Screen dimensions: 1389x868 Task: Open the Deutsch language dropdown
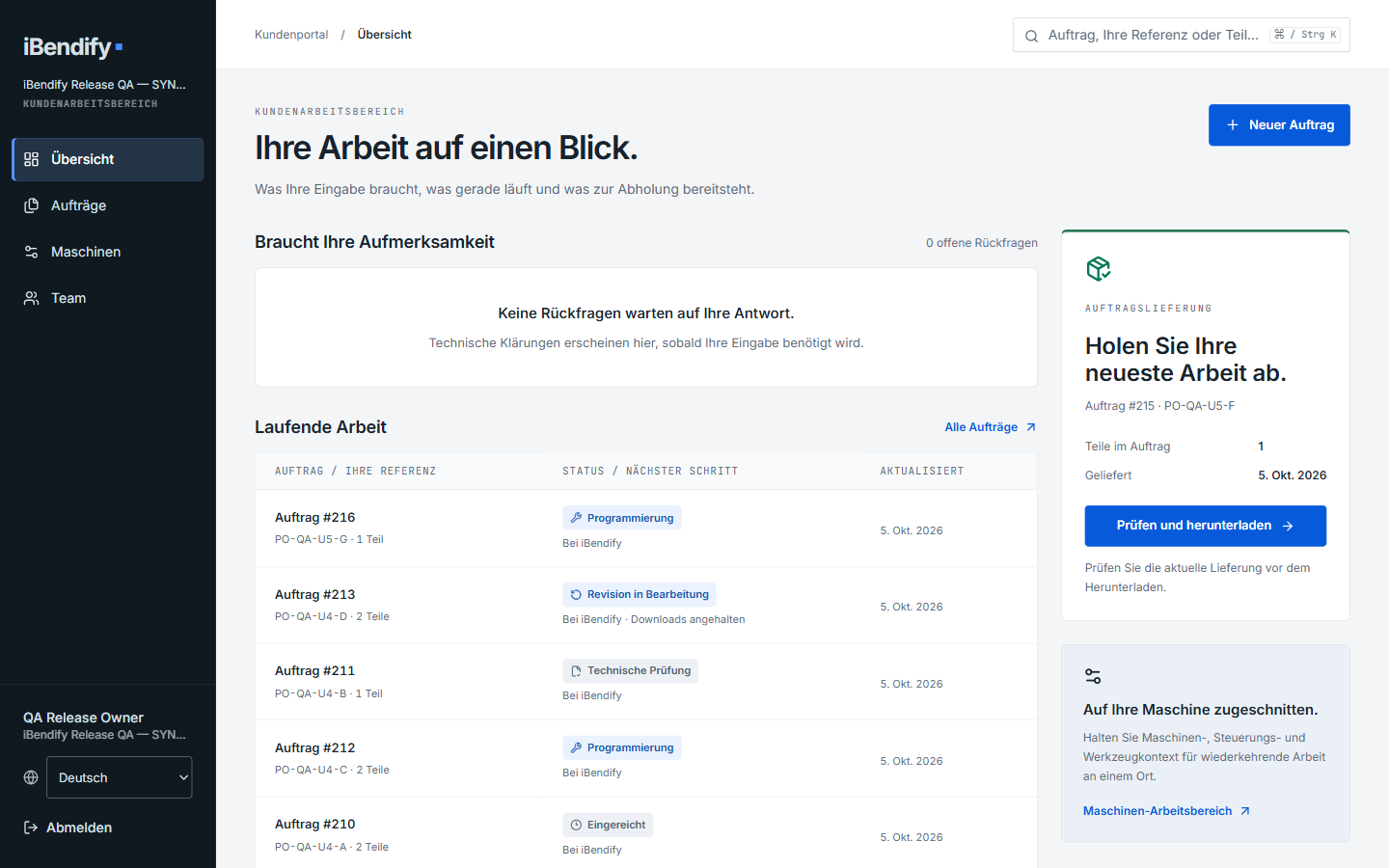120,777
